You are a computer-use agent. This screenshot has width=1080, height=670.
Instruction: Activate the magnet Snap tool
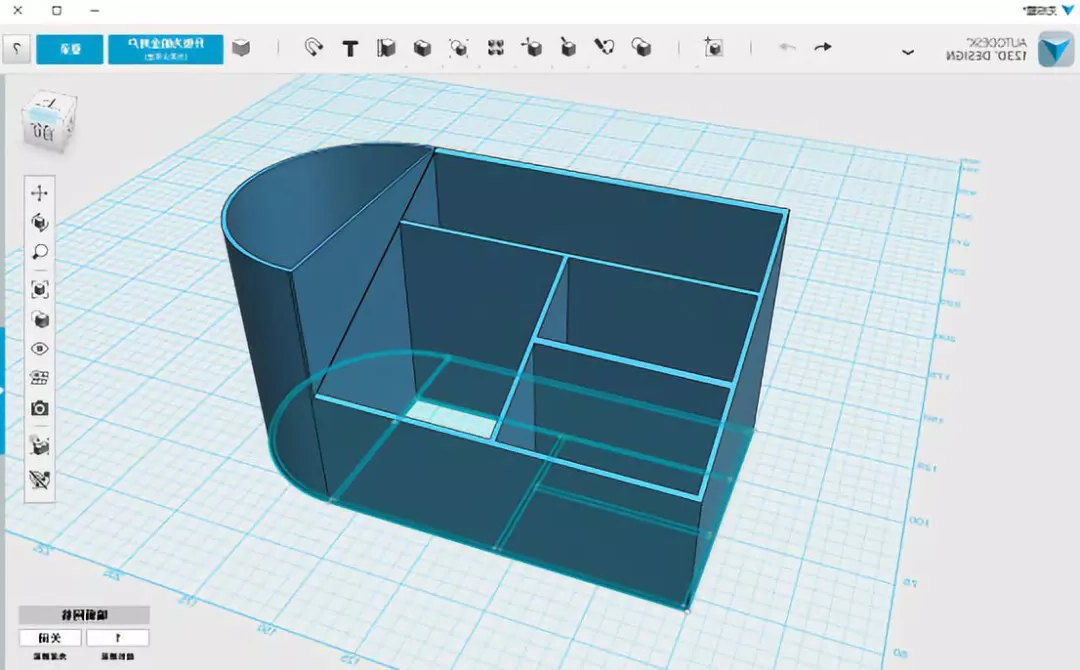coord(313,48)
